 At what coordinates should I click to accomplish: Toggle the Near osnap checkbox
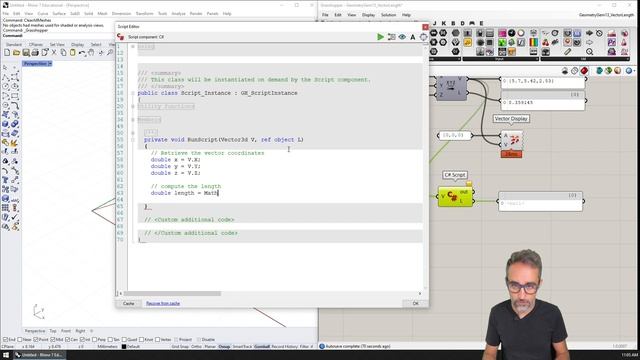[x=20, y=340]
